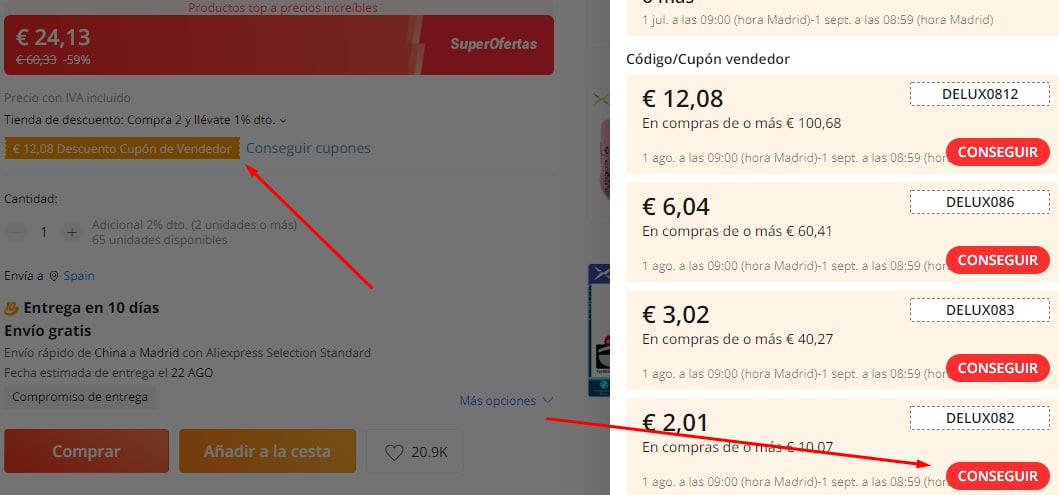Get the € 12,08 coupon with CONSEGUIR
Viewport: 1059px width, 495px height.
998,152
